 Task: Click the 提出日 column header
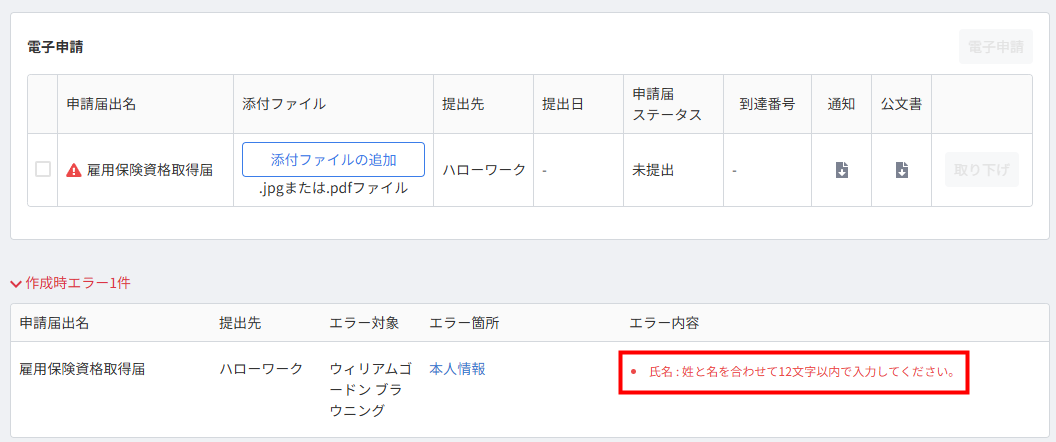(x=563, y=104)
